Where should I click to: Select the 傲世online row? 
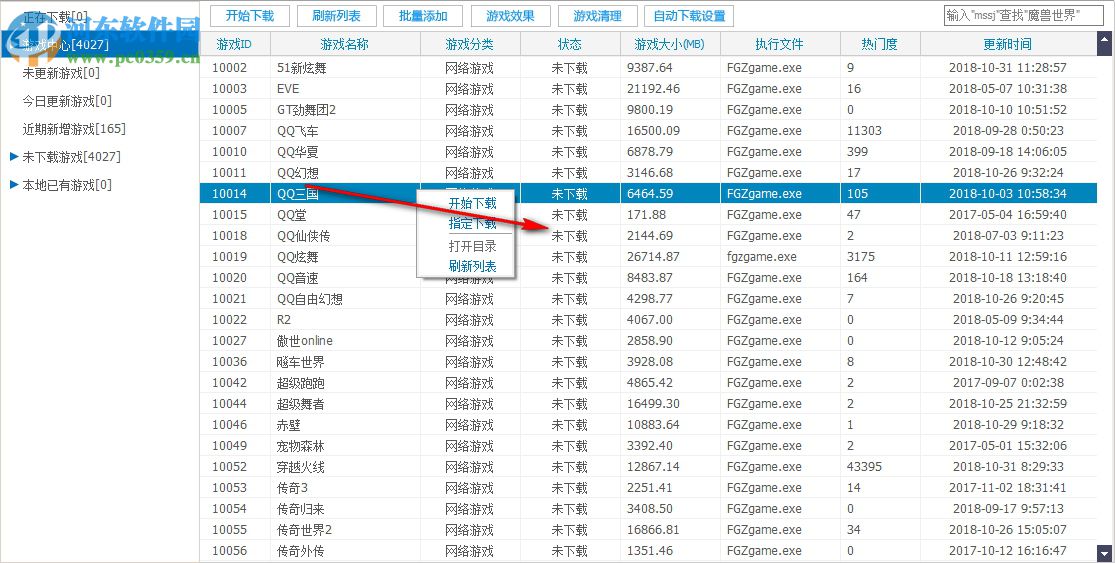pyautogui.click(x=648, y=341)
